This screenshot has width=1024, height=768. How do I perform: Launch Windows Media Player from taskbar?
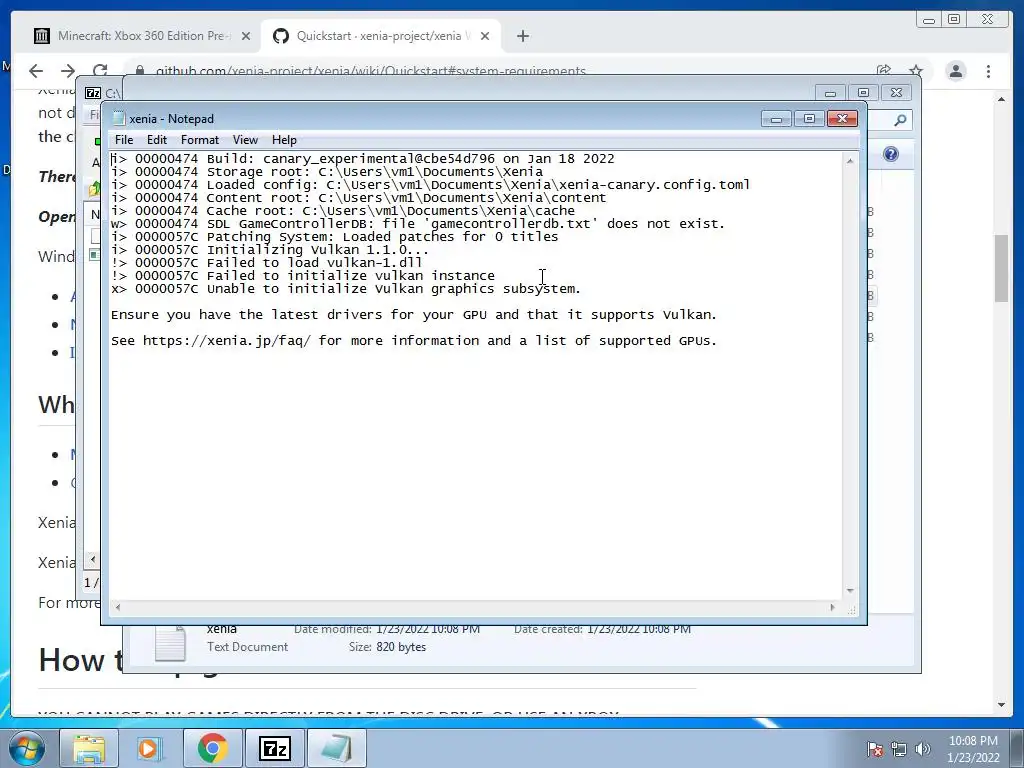(150, 748)
